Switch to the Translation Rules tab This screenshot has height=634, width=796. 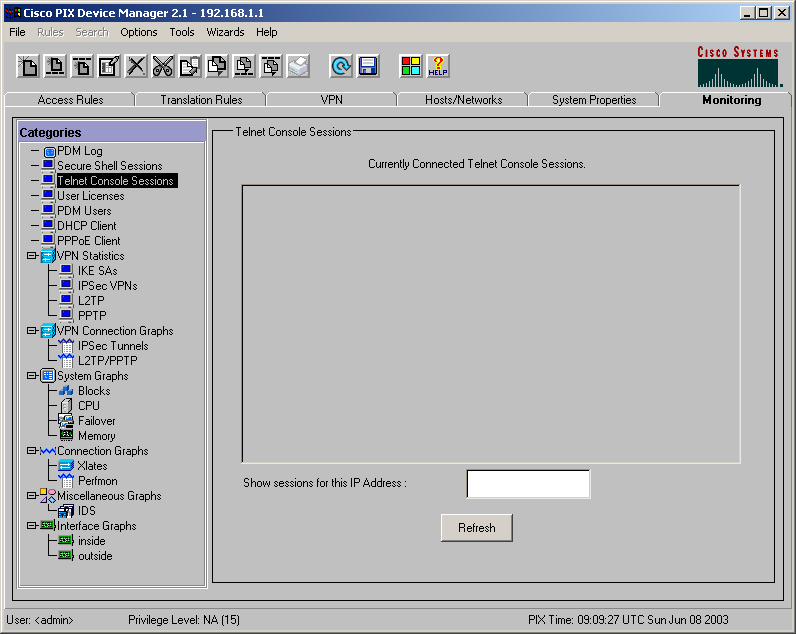tap(201, 100)
